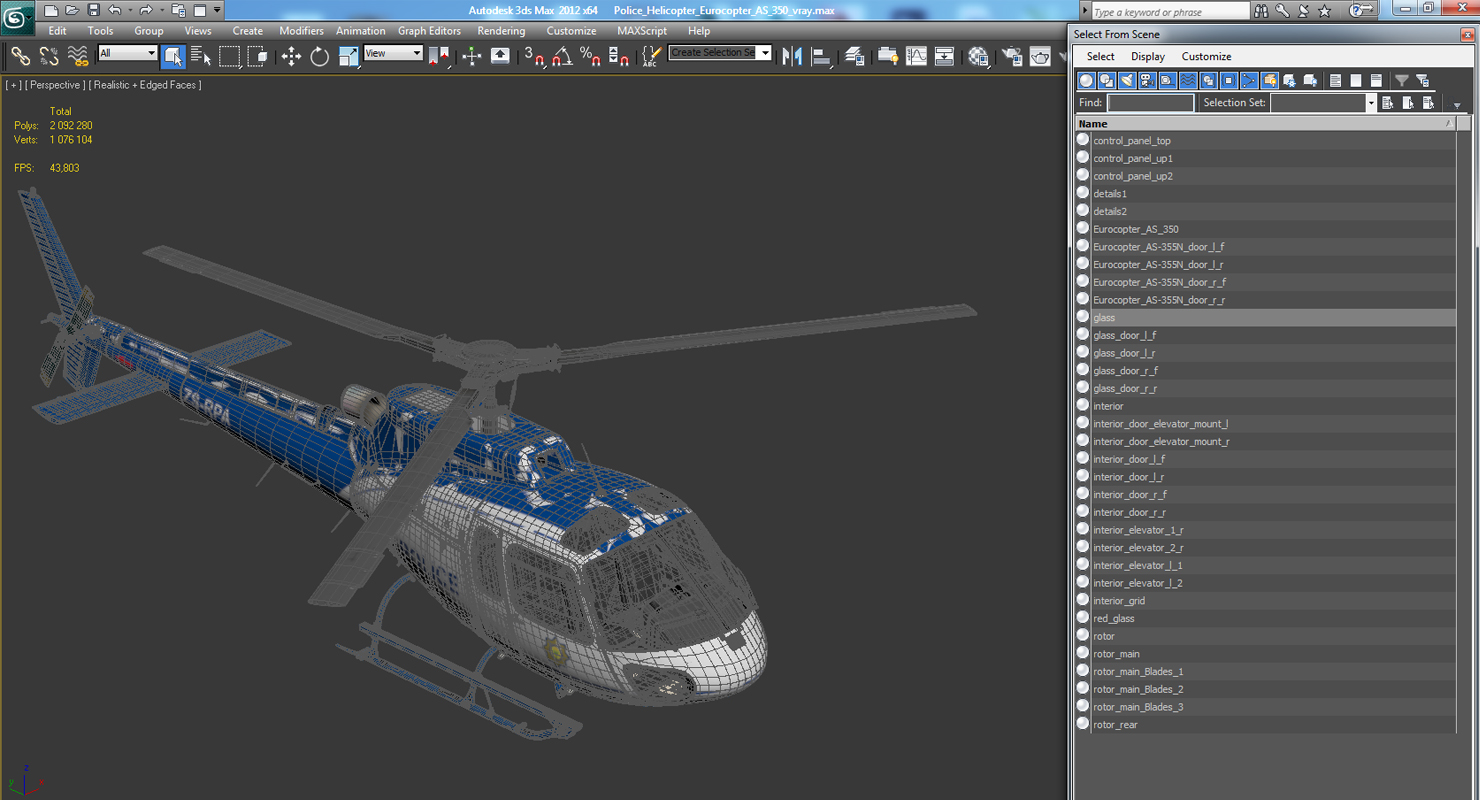The image size is (1480, 800).
Task: Open the Material Editor
Action: [x=978, y=56]
